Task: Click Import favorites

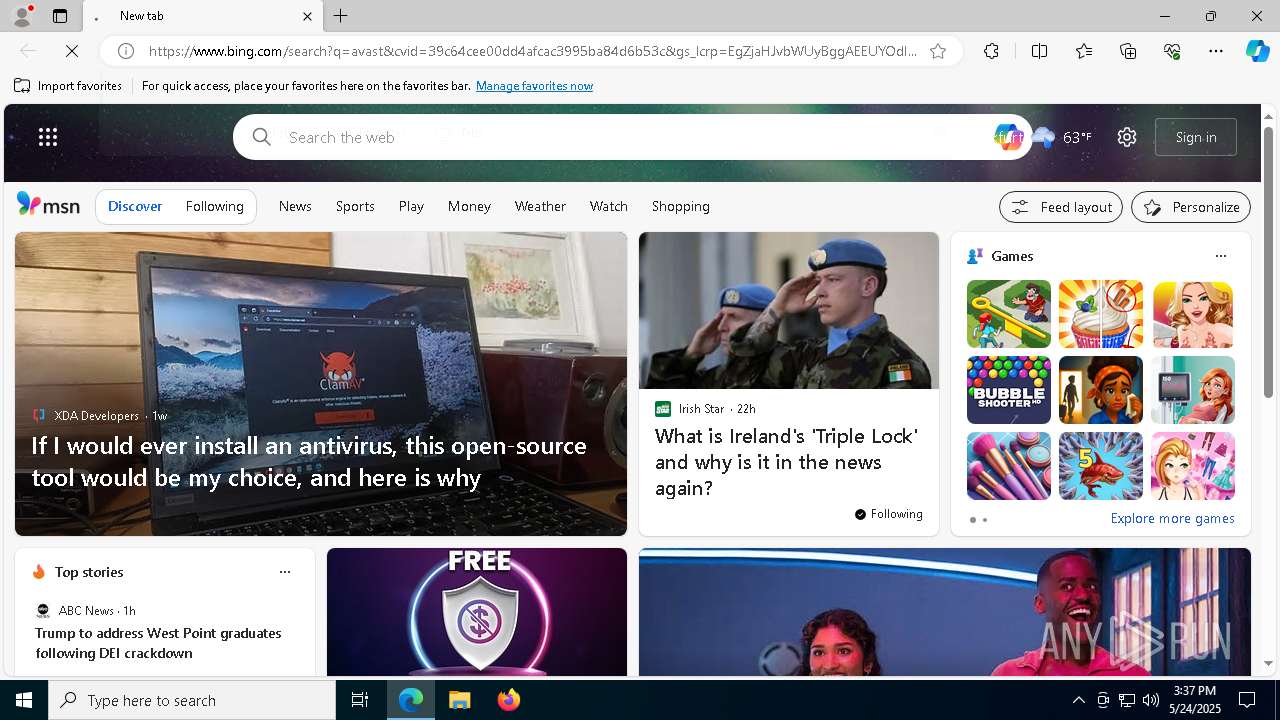Action: tap(68, 86)
